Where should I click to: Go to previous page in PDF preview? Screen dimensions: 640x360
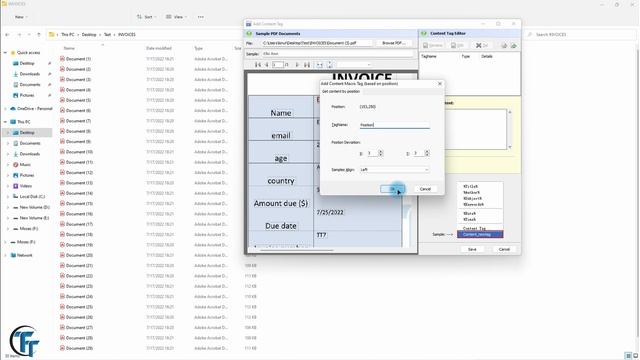click(x=267, y=64)
